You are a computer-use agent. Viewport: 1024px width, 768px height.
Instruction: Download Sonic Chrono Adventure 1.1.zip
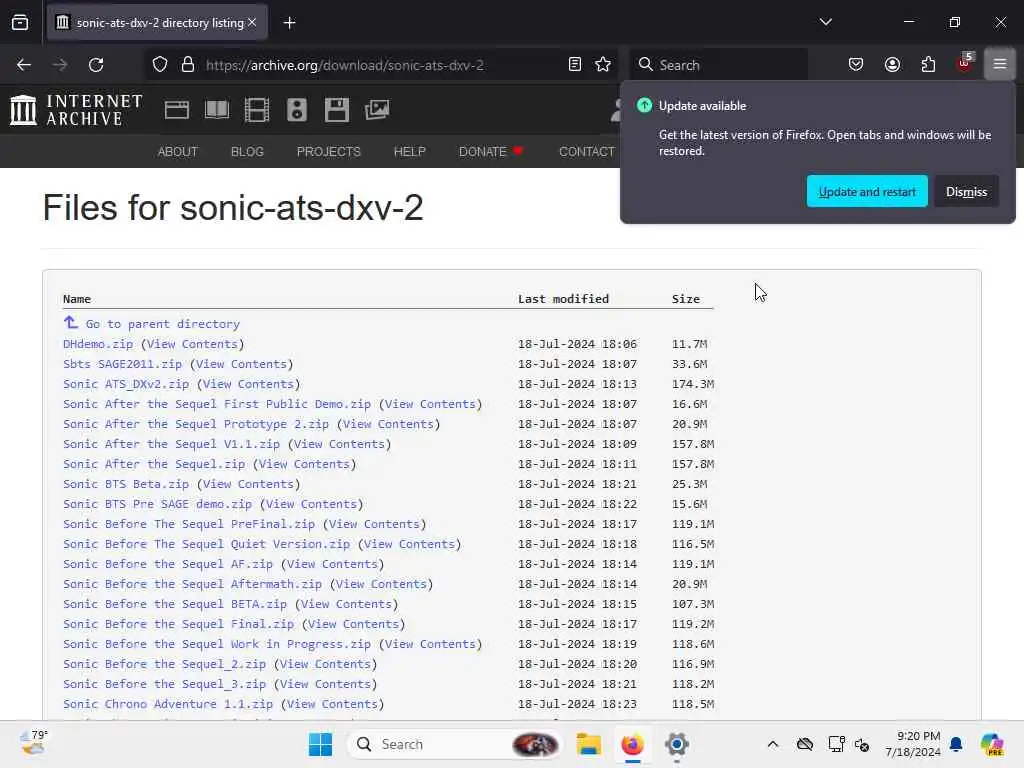coord(168,704)
